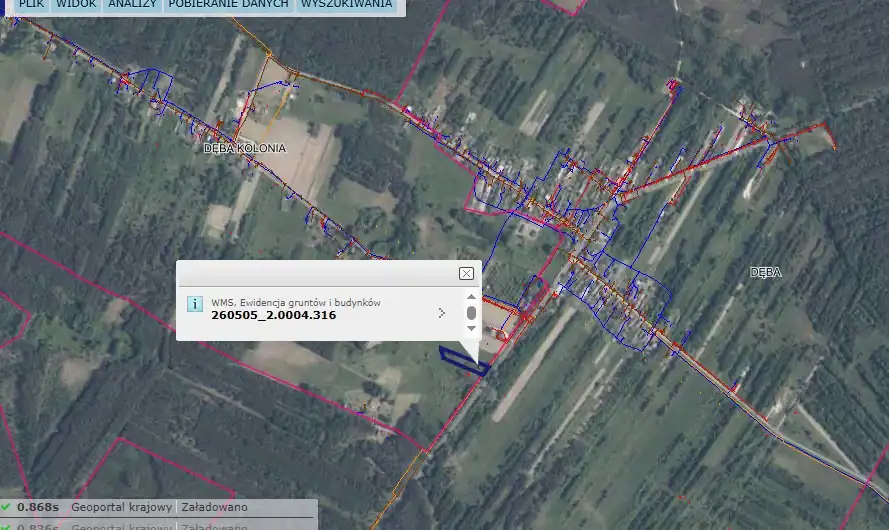
Task: Close the parcel info popup
Action: [x=466, y=273]
